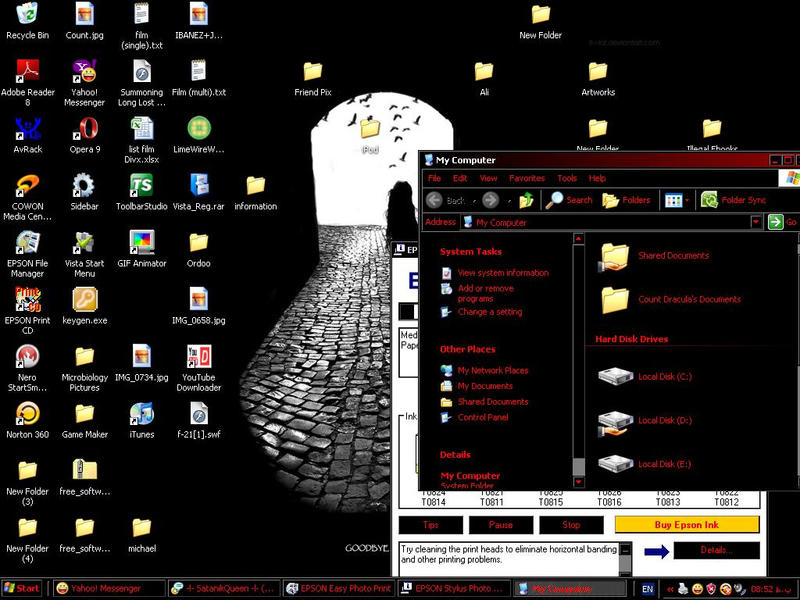Image resolution: width=800 pixels, height=600 pixels.
Task: Click Buy Epson Ink button
Action: (687, 524)
